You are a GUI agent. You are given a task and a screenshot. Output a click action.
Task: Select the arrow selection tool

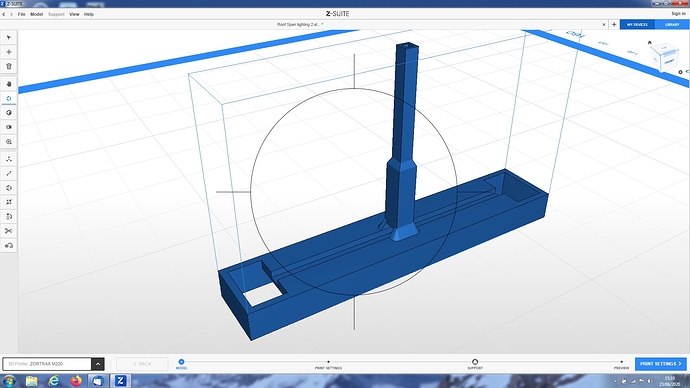(9, 37)
